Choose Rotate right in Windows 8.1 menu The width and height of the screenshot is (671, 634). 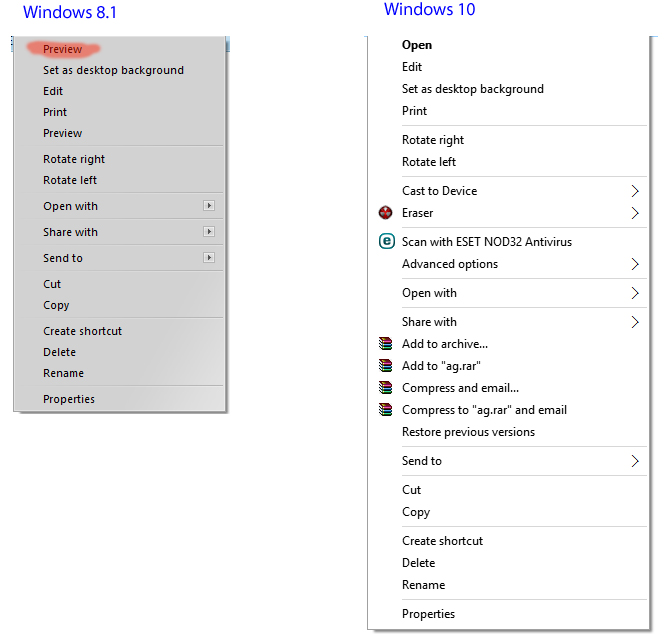tap(74, 159)
